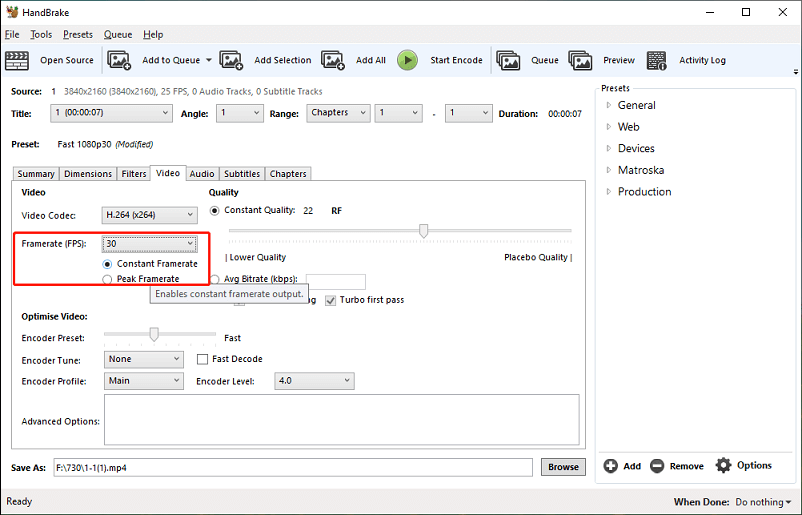This screenshot has height=515, width=802.
Task: Click the HandBrake app icon in title bar
Action: point(12,12)
